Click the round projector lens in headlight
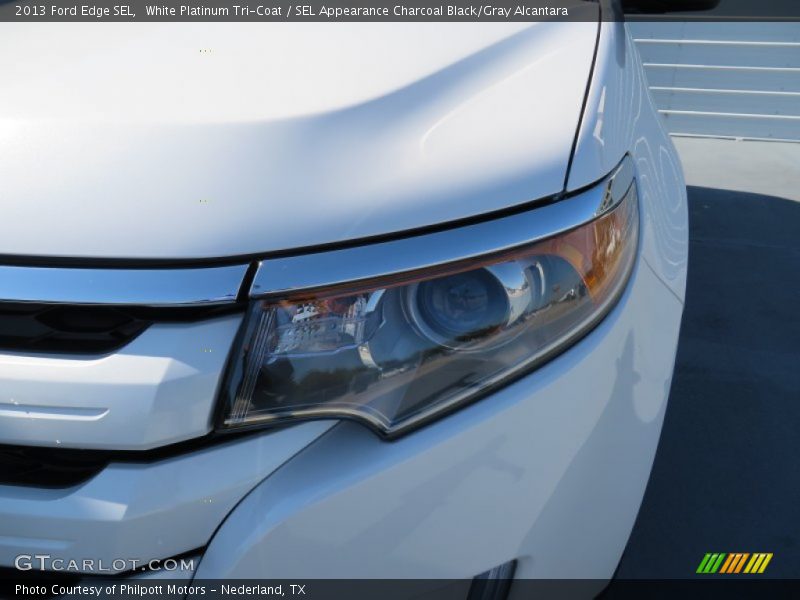 point(462,303)
